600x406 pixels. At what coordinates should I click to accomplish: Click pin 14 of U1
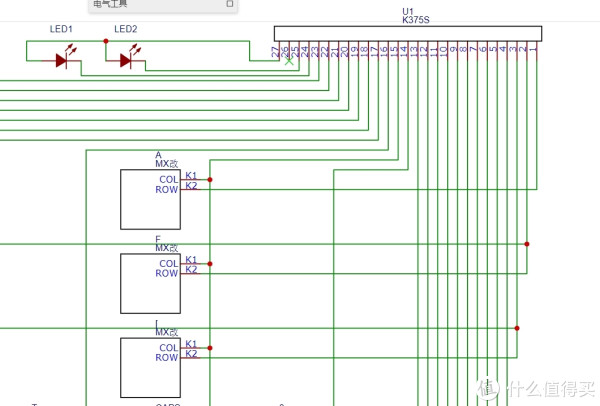[x=404, y=52]
